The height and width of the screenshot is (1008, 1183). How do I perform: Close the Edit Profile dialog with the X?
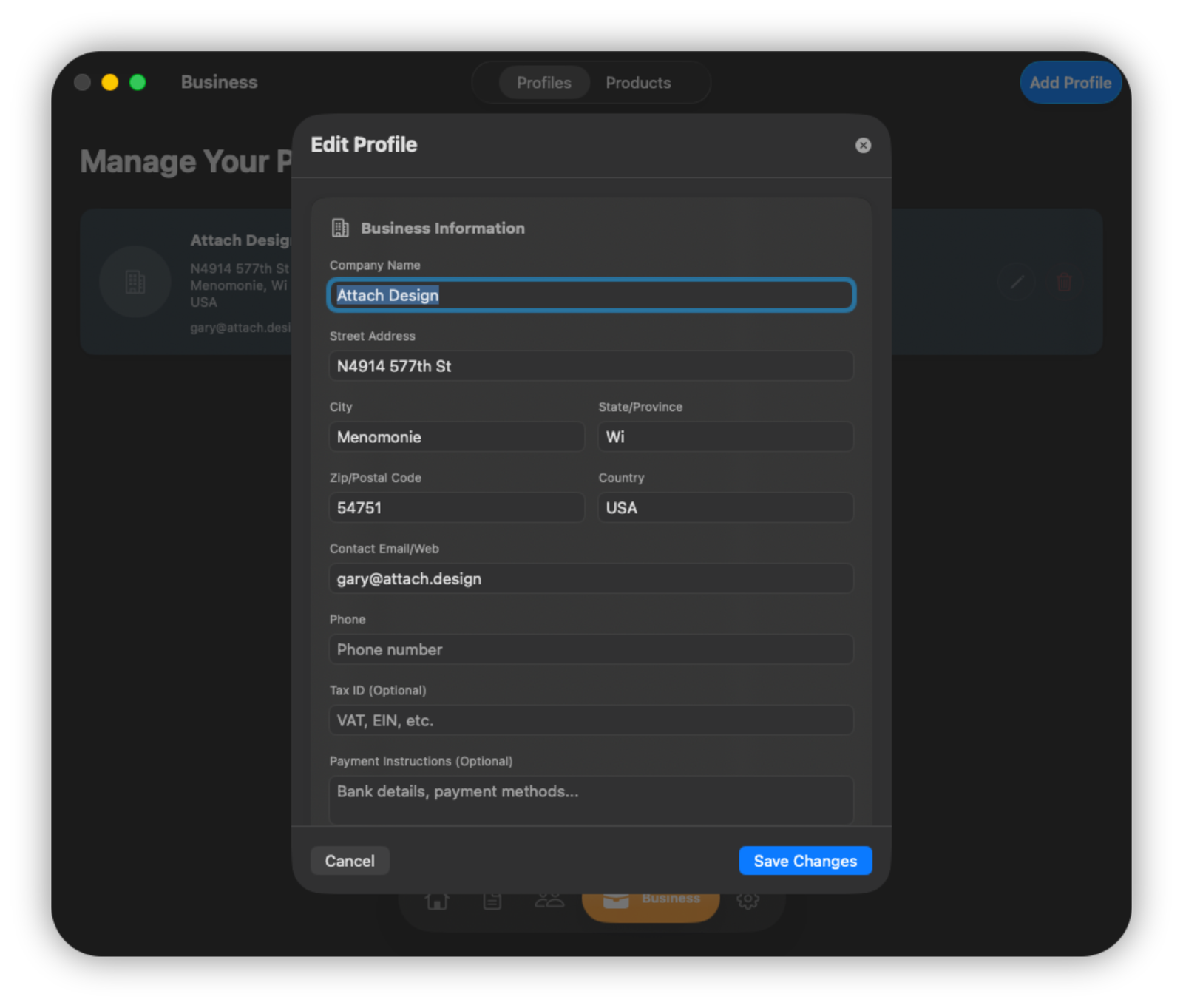863,145
